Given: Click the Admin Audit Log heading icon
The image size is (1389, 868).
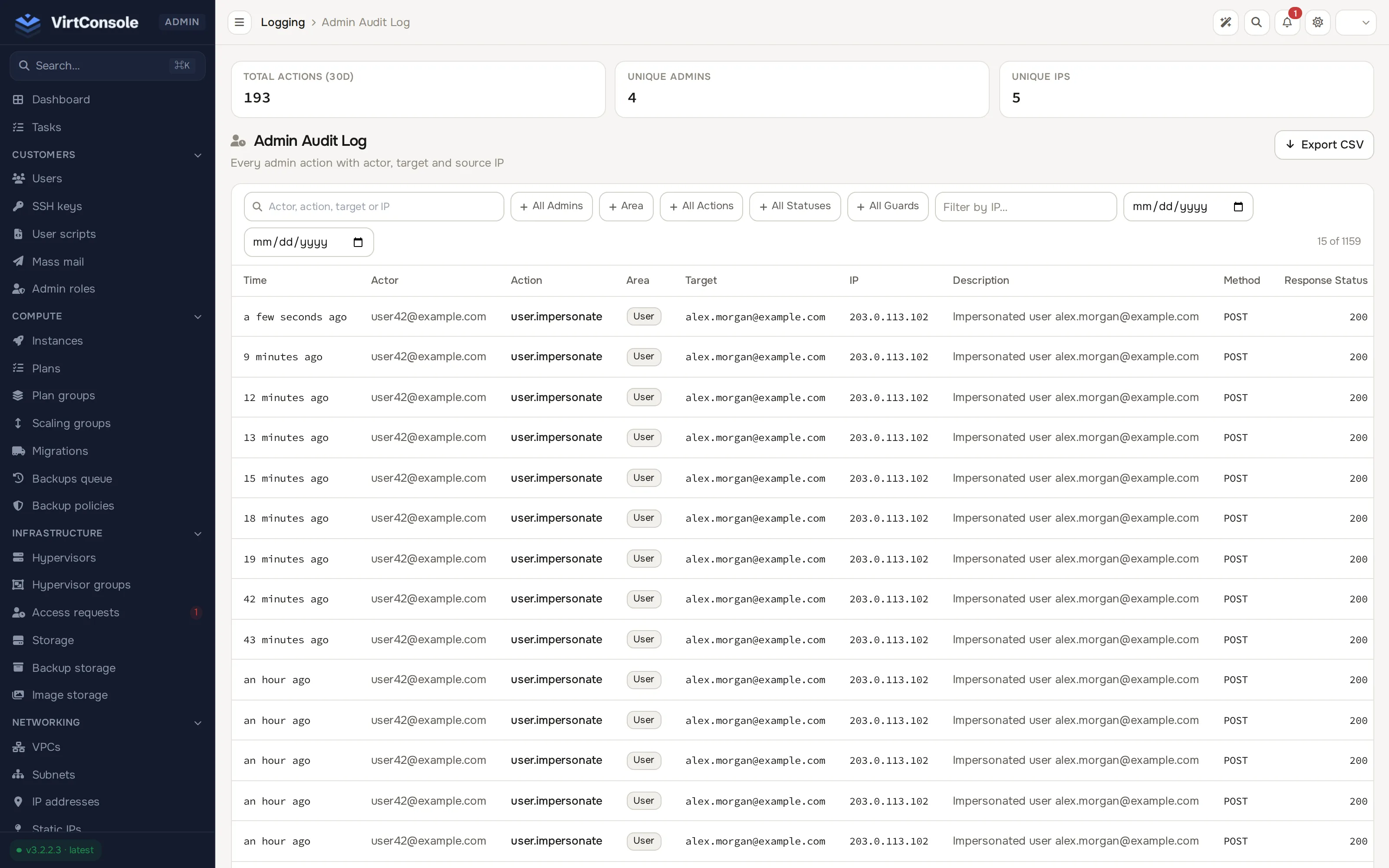Looking at the screenshot, I should 237,141.
